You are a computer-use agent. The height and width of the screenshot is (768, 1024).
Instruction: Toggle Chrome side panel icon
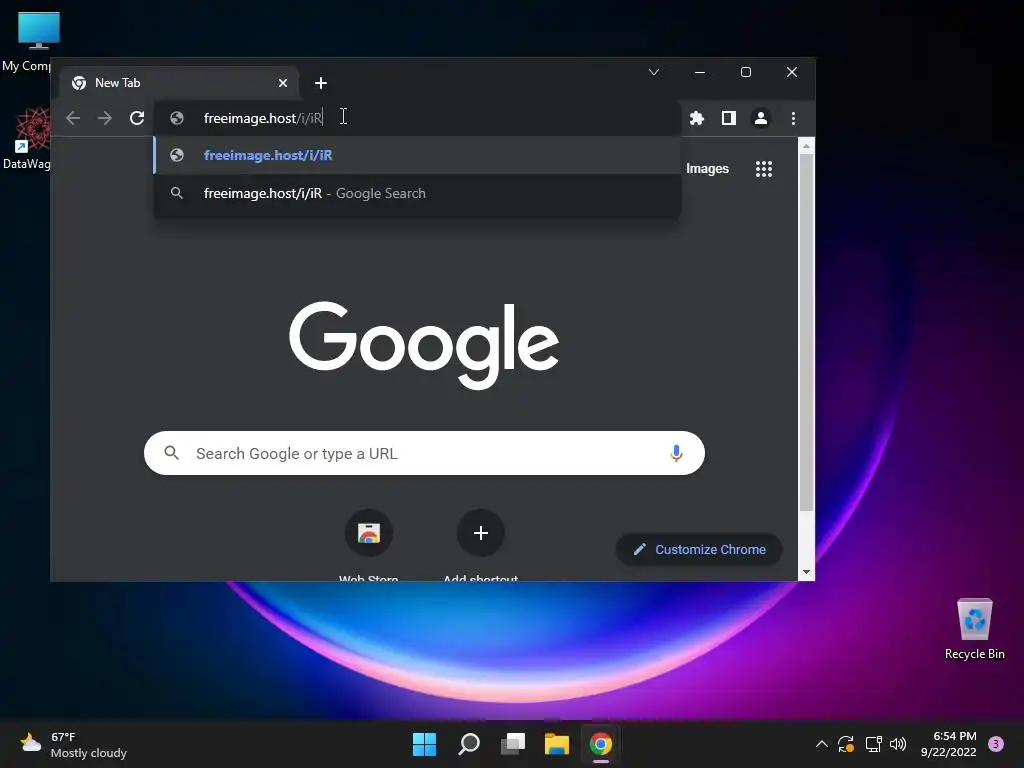point(729,118)
